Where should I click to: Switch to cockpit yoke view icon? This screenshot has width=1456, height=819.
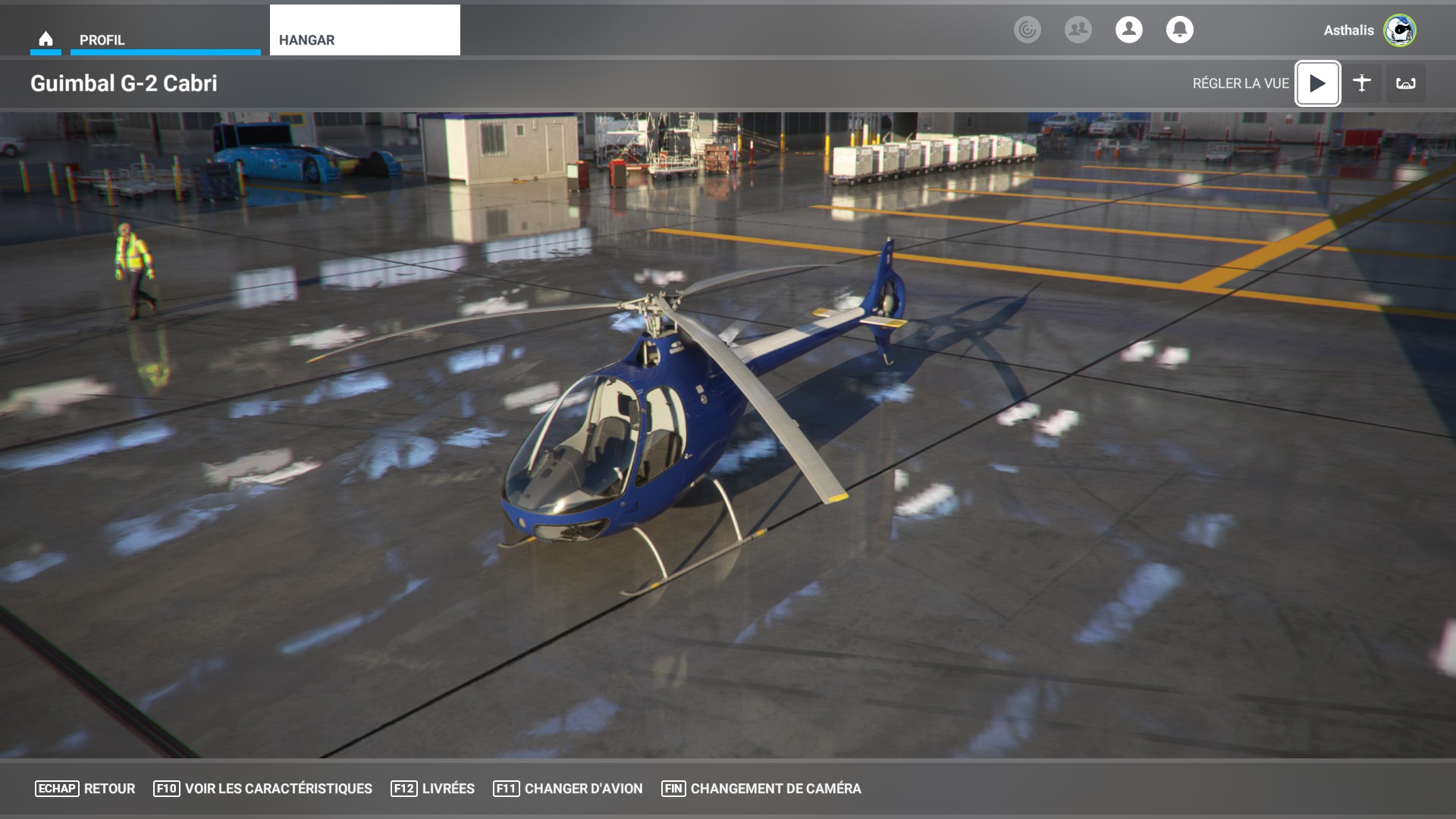1405,83
